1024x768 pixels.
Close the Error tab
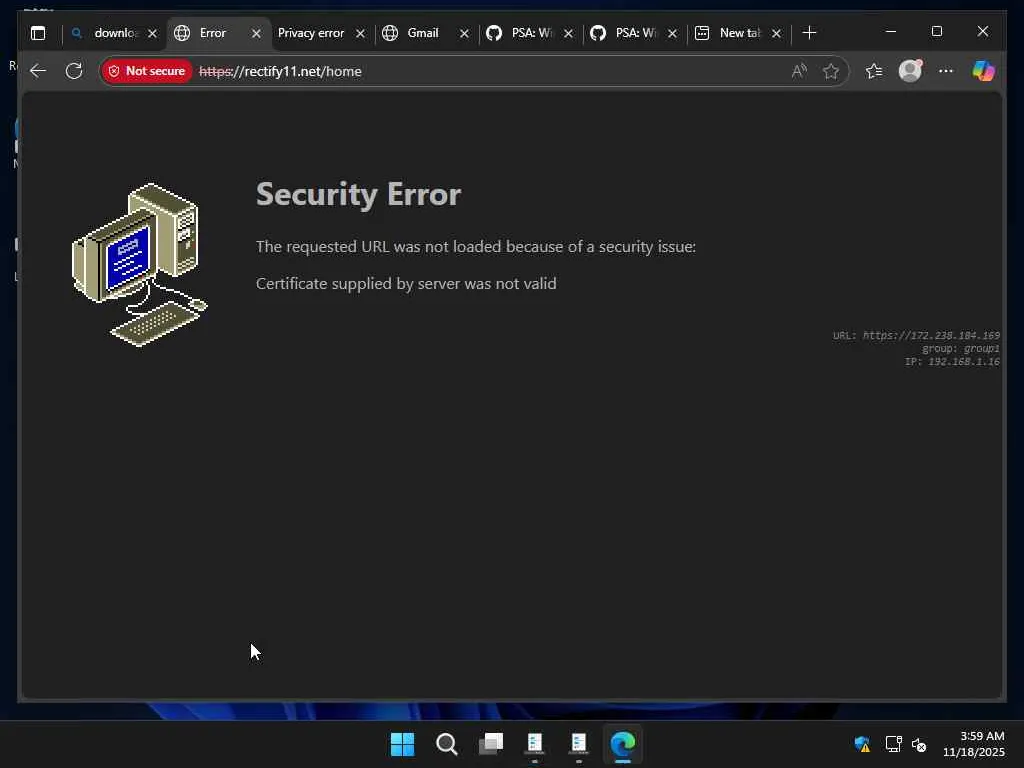click(256, 33)
